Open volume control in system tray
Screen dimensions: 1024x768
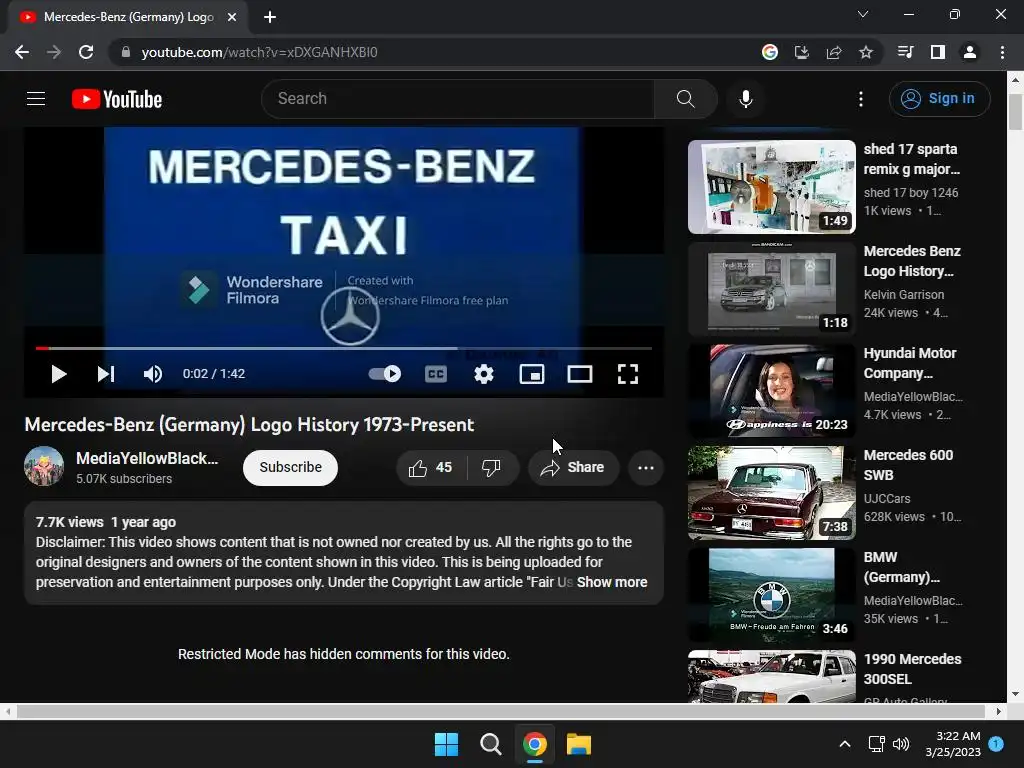(901, 744)
